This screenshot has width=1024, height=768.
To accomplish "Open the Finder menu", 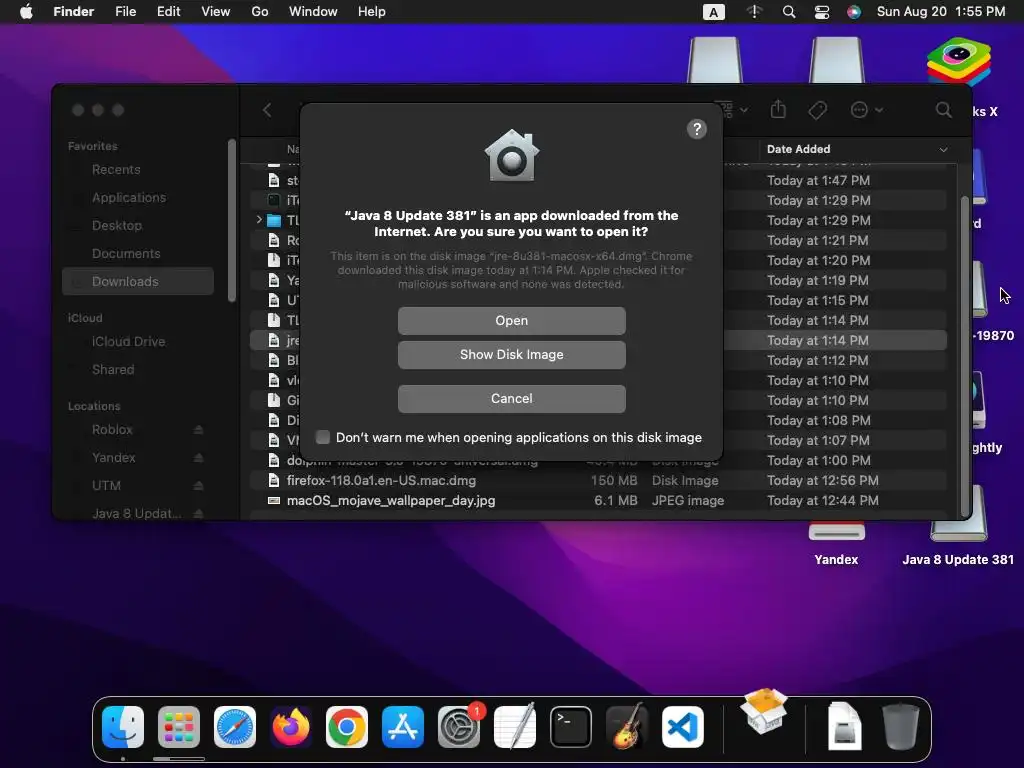I will coord(73,12).
